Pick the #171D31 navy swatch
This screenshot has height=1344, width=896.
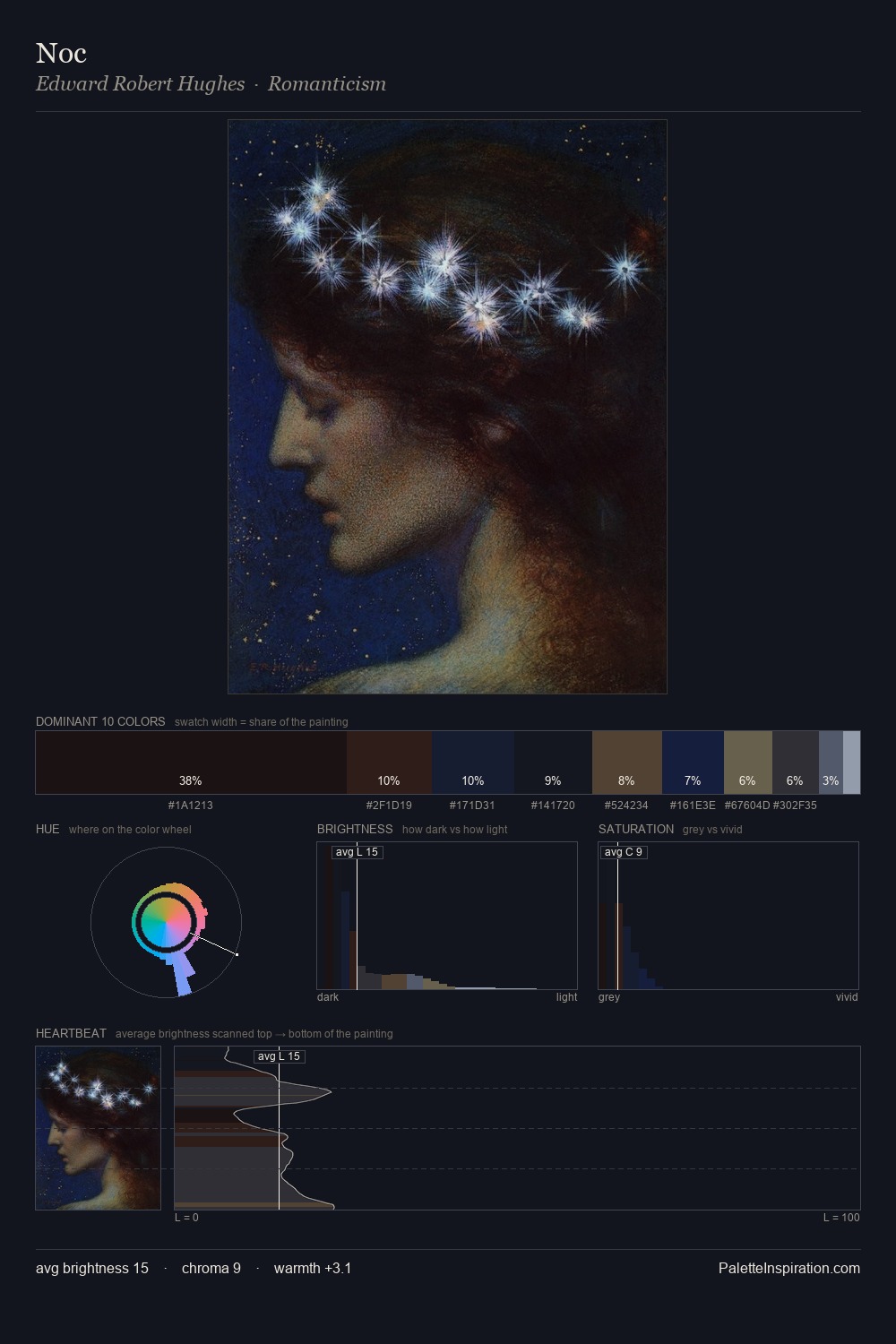[473, 762]
